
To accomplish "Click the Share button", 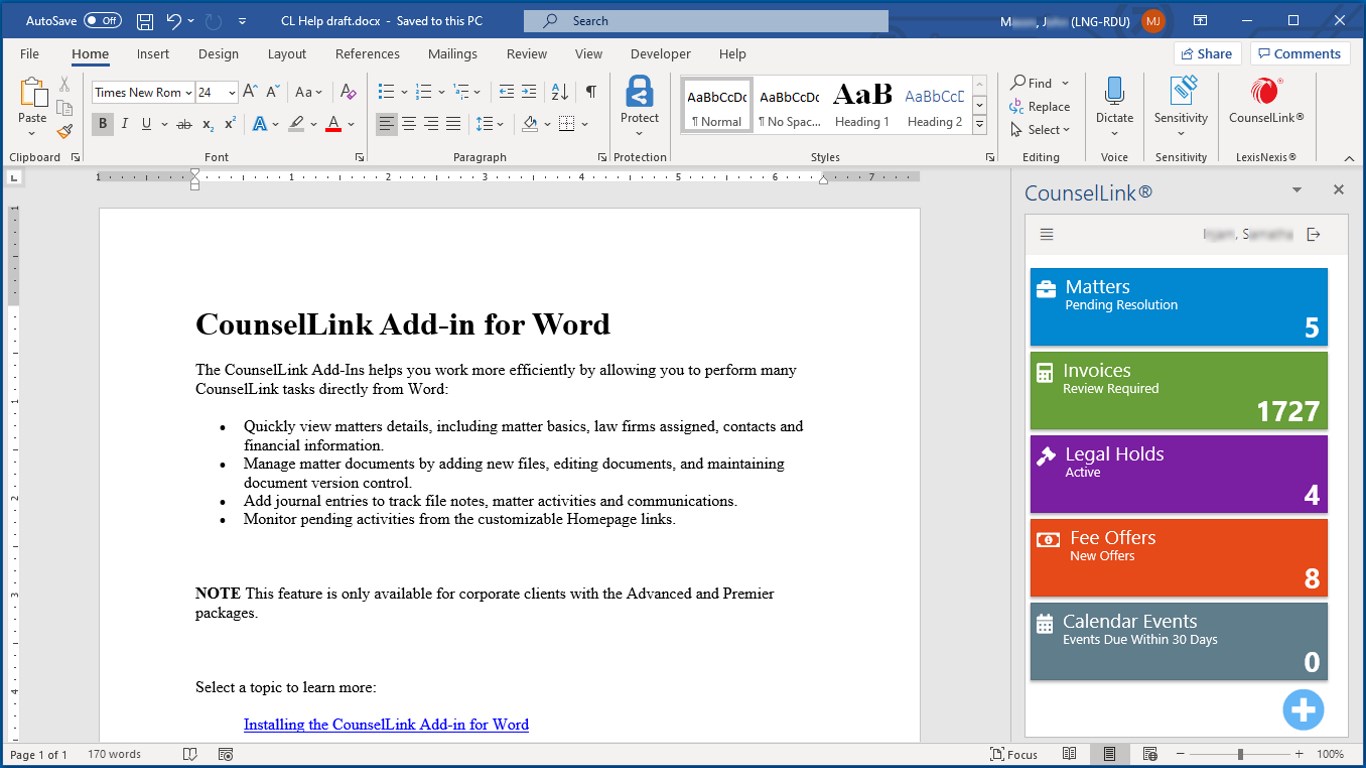I will (x=1207, y=54).
